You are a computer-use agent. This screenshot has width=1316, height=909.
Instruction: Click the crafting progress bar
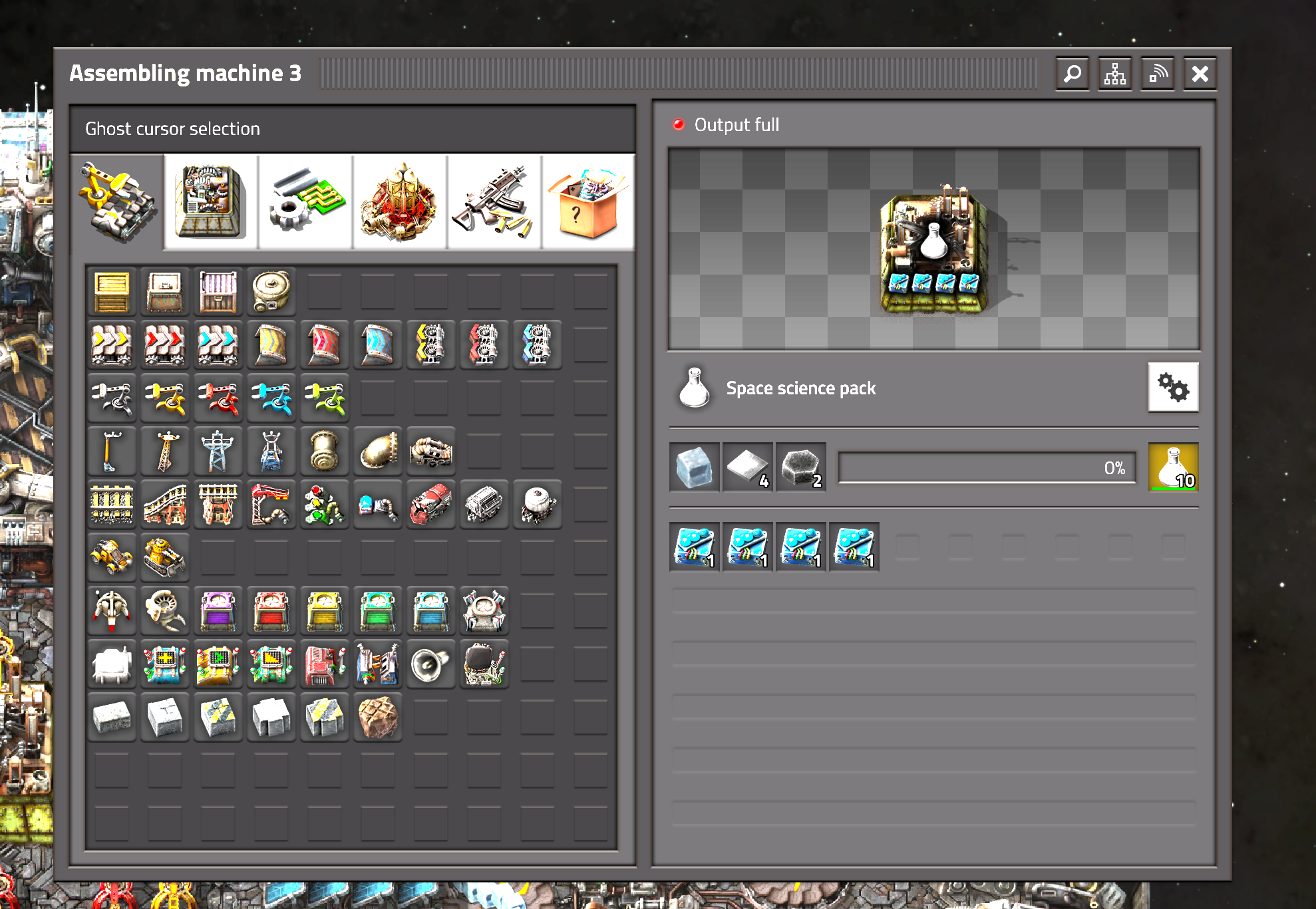[x=987, y=467]
